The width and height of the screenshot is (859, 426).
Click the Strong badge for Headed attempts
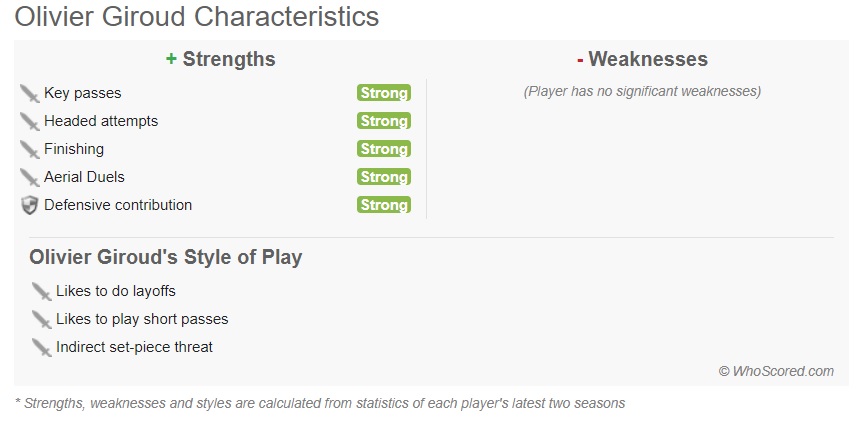point(383,121)
